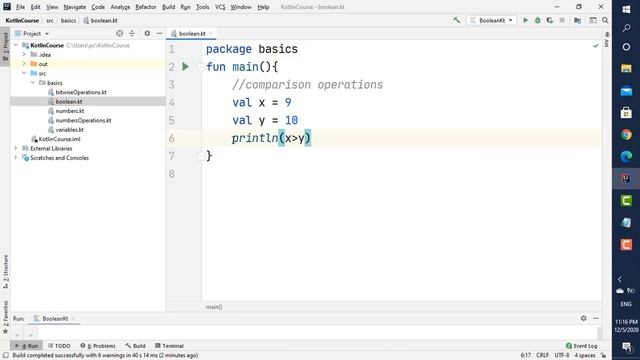The height and width of the screenshot is (360, 640).
Task: Click the Windows taskbar search icon
Action: (x=626, y=28)
